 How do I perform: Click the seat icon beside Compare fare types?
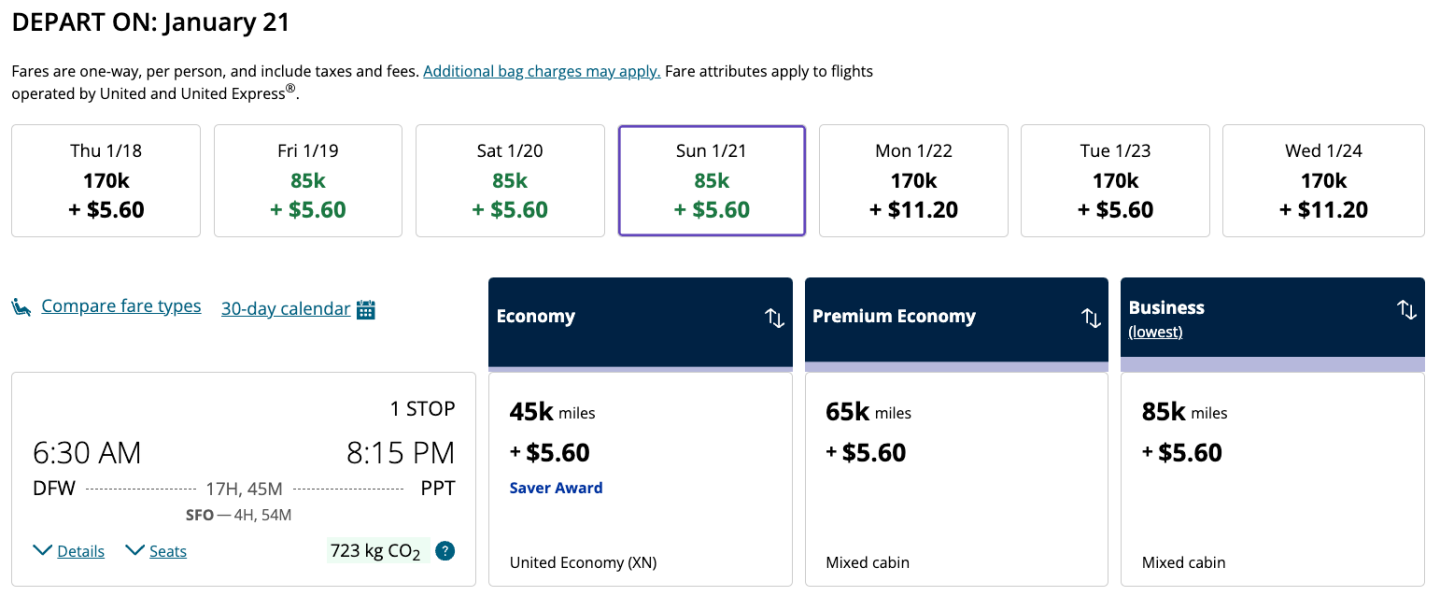(21, 307)
